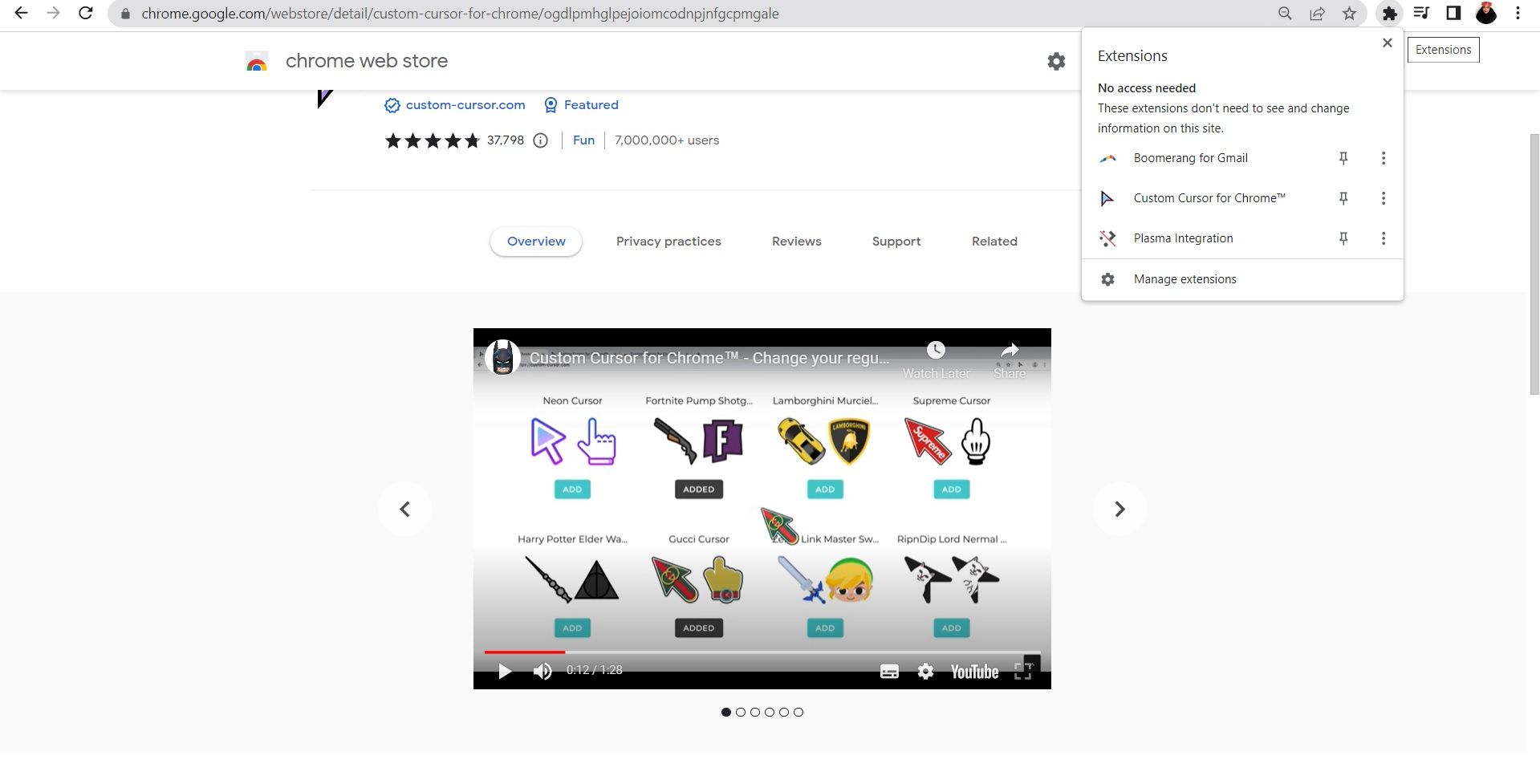Open the video on YouTube
Viewport: 1540px width, 784px height.
pyautogui.click(x=974, y=672)
